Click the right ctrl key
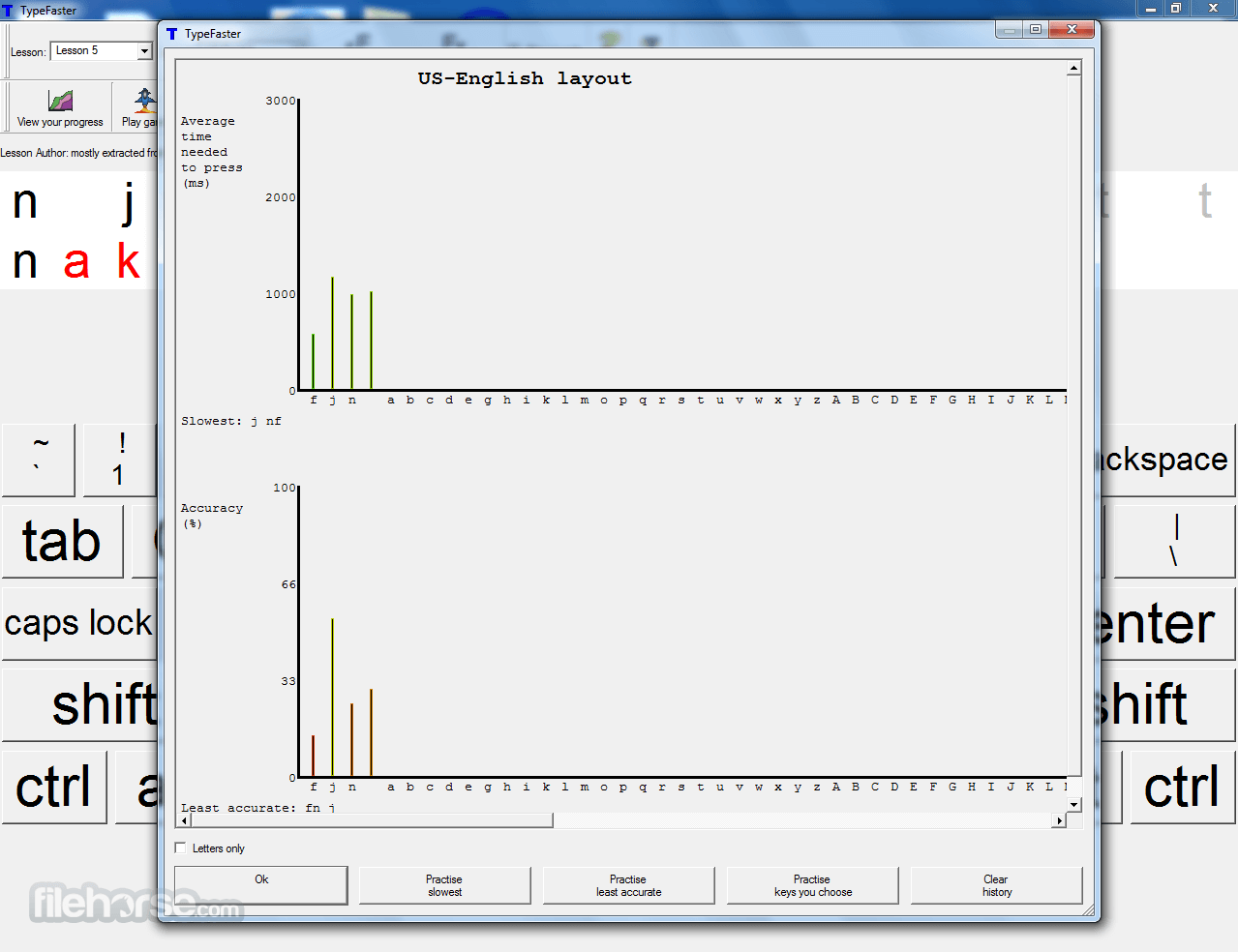 (x=1183, y=788)
